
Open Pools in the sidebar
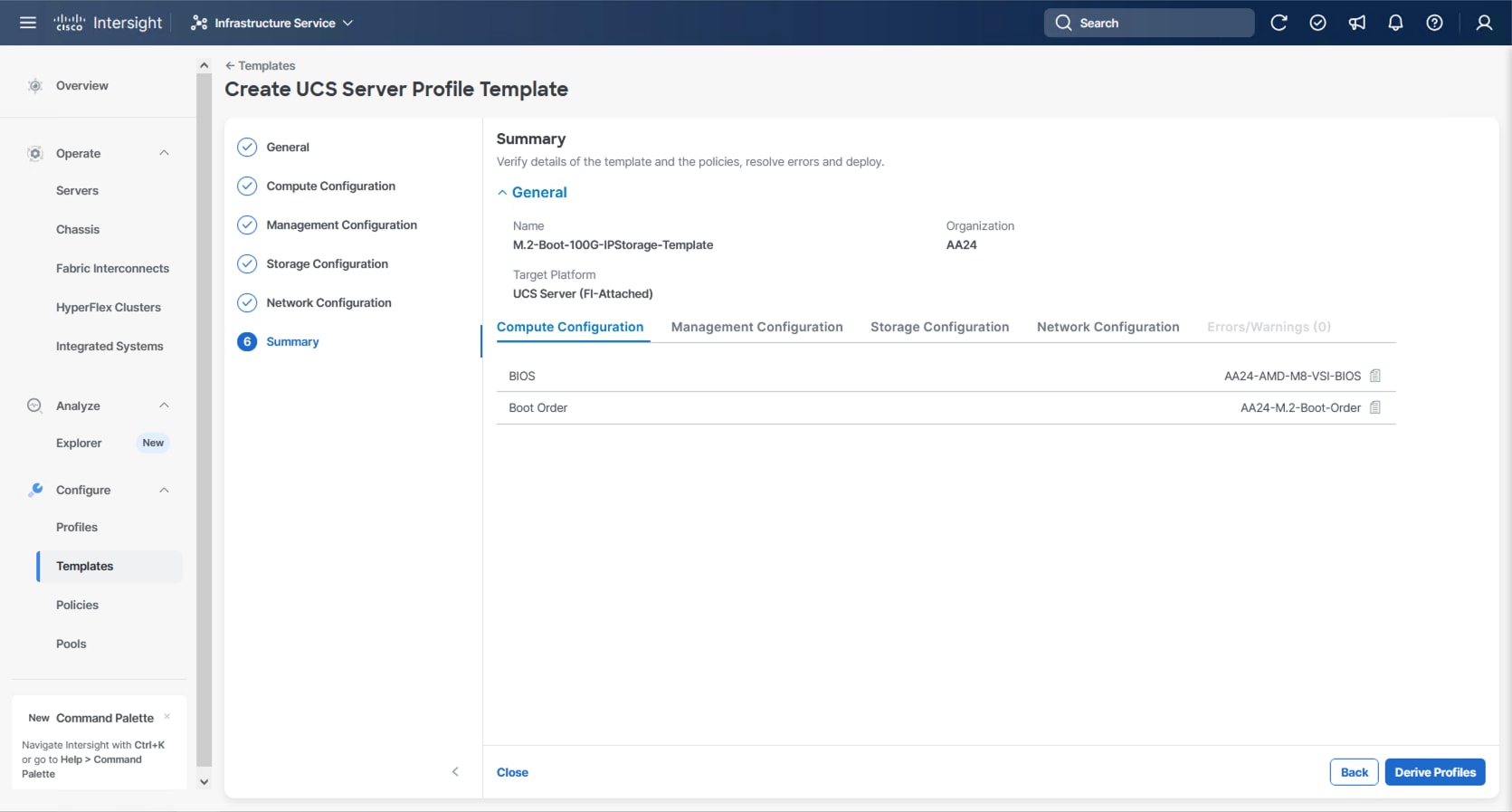[x=71, y=645]
